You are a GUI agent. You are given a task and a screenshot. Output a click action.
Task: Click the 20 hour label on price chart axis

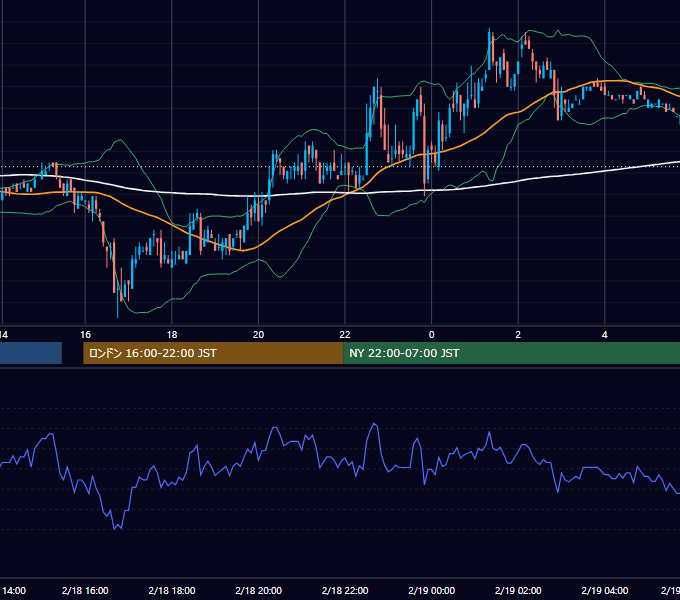point(258,335)
